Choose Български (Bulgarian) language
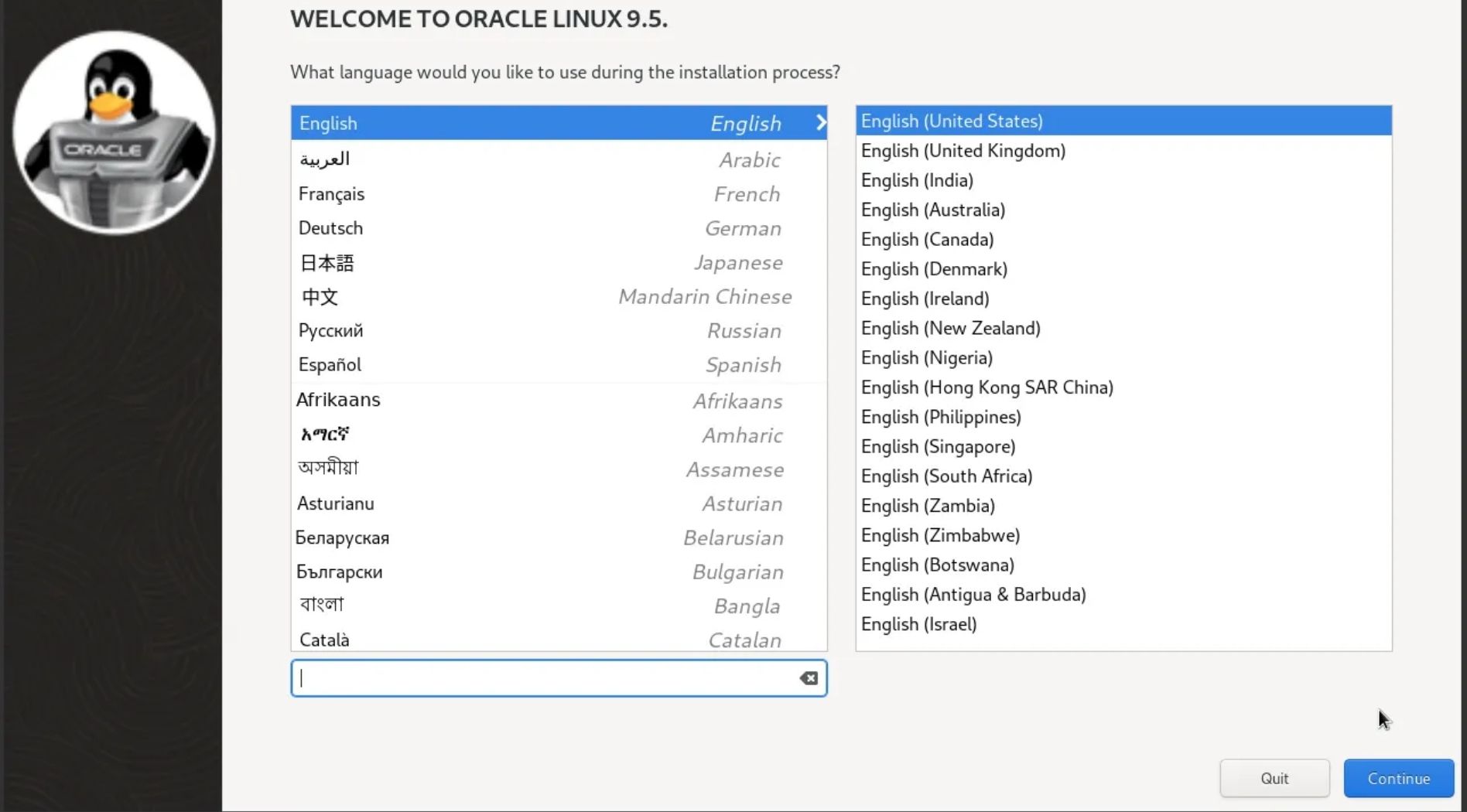This screenshot has height=812, width=1467. (559, 572)
